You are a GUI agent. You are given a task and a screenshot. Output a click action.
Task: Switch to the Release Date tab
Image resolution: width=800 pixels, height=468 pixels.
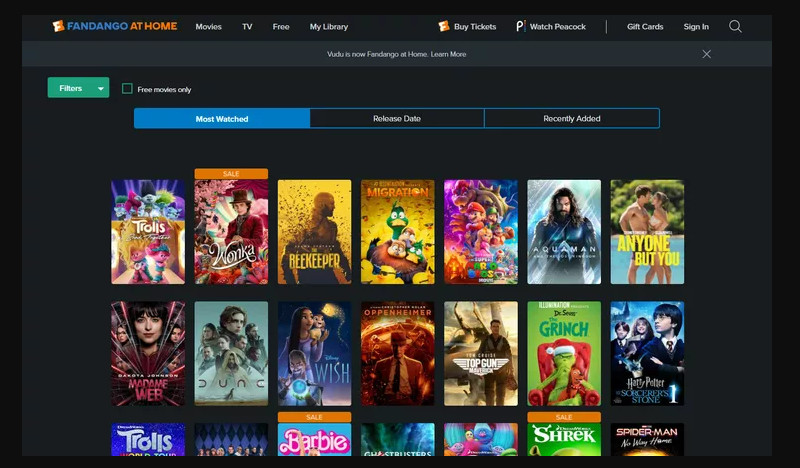click(x=397, y=118)
